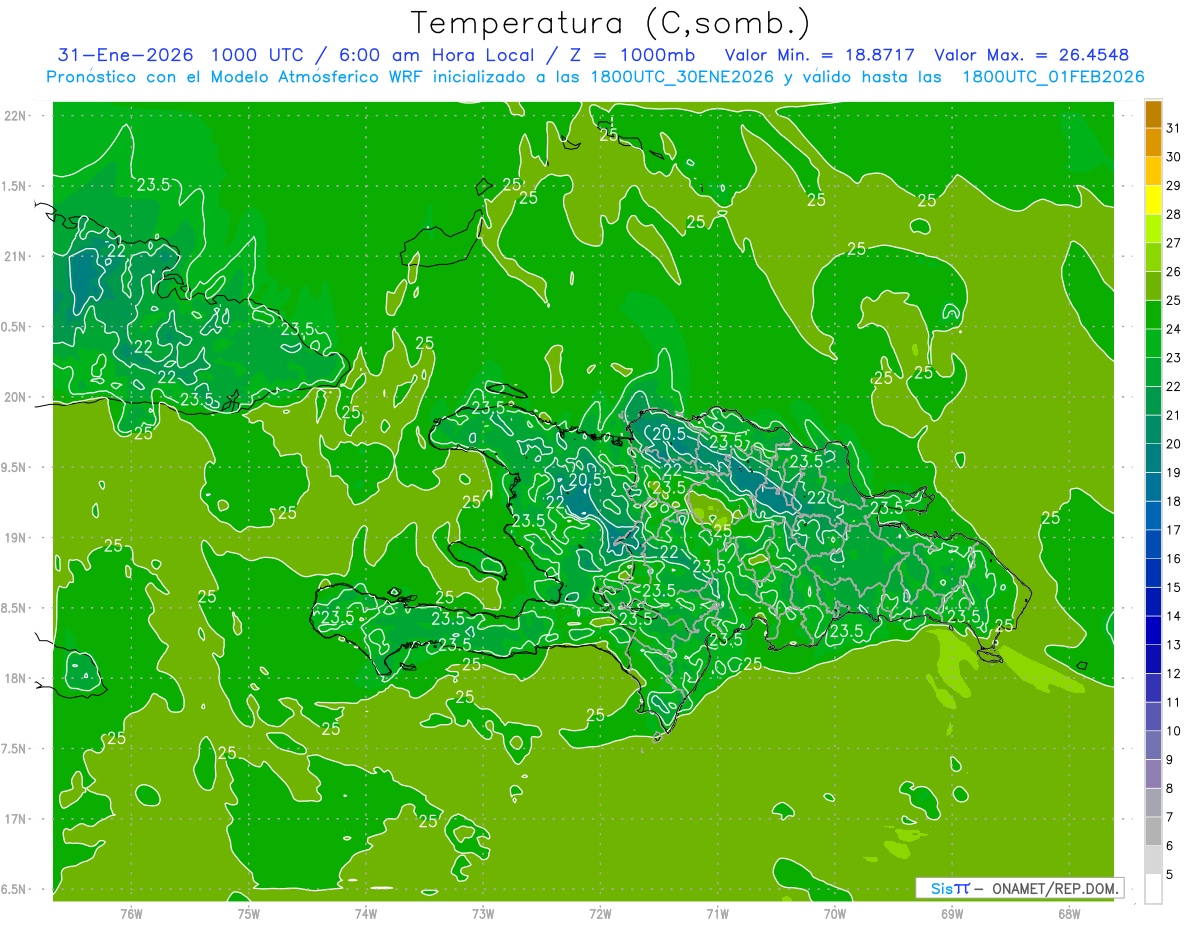Click the date text "31-Ene-2026"
1200x927 pixels.
pos(125,55)
